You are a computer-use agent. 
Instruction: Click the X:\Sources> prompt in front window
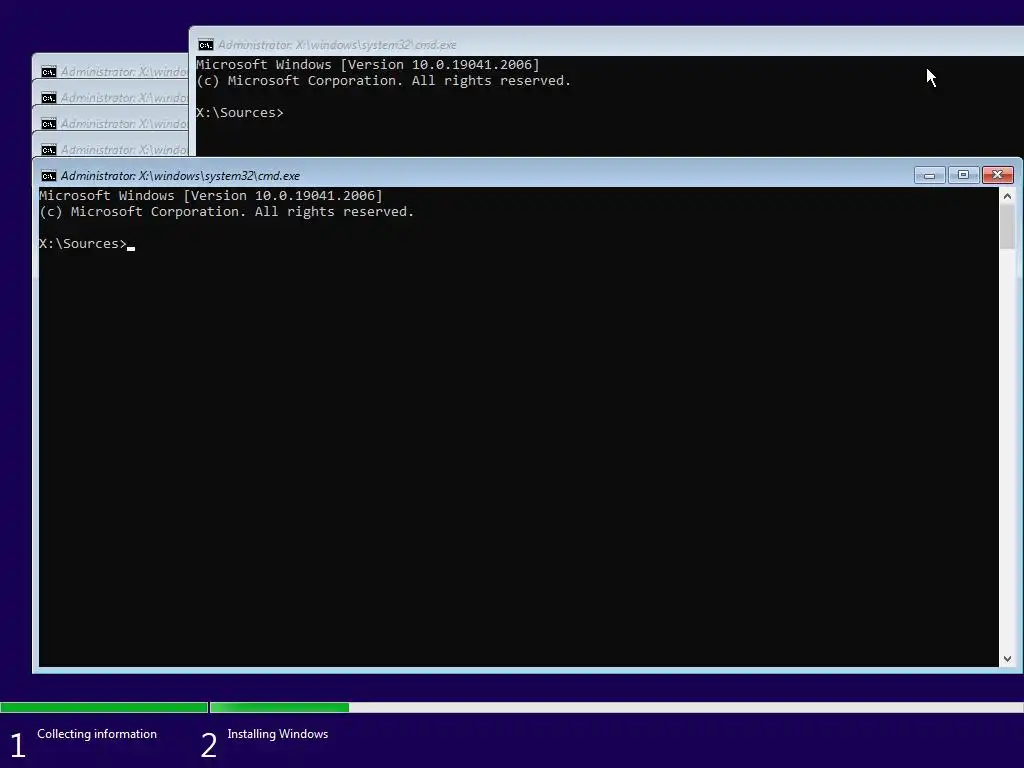click(x=83, y=244)
